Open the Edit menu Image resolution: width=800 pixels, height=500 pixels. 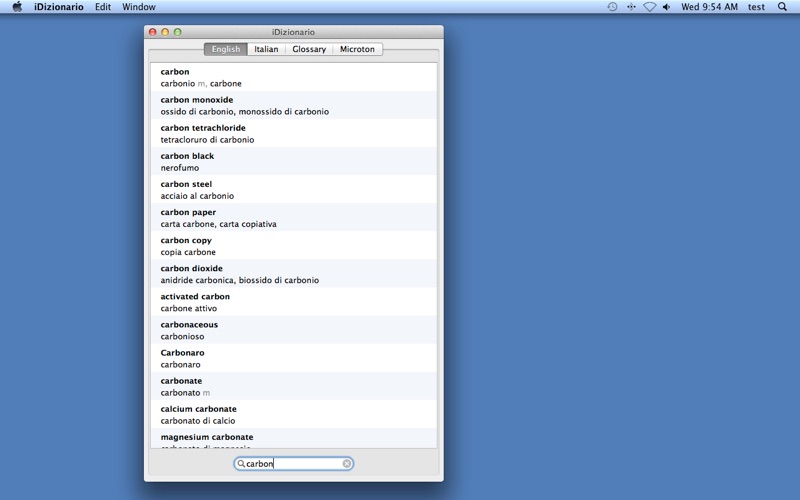(103, 7)
